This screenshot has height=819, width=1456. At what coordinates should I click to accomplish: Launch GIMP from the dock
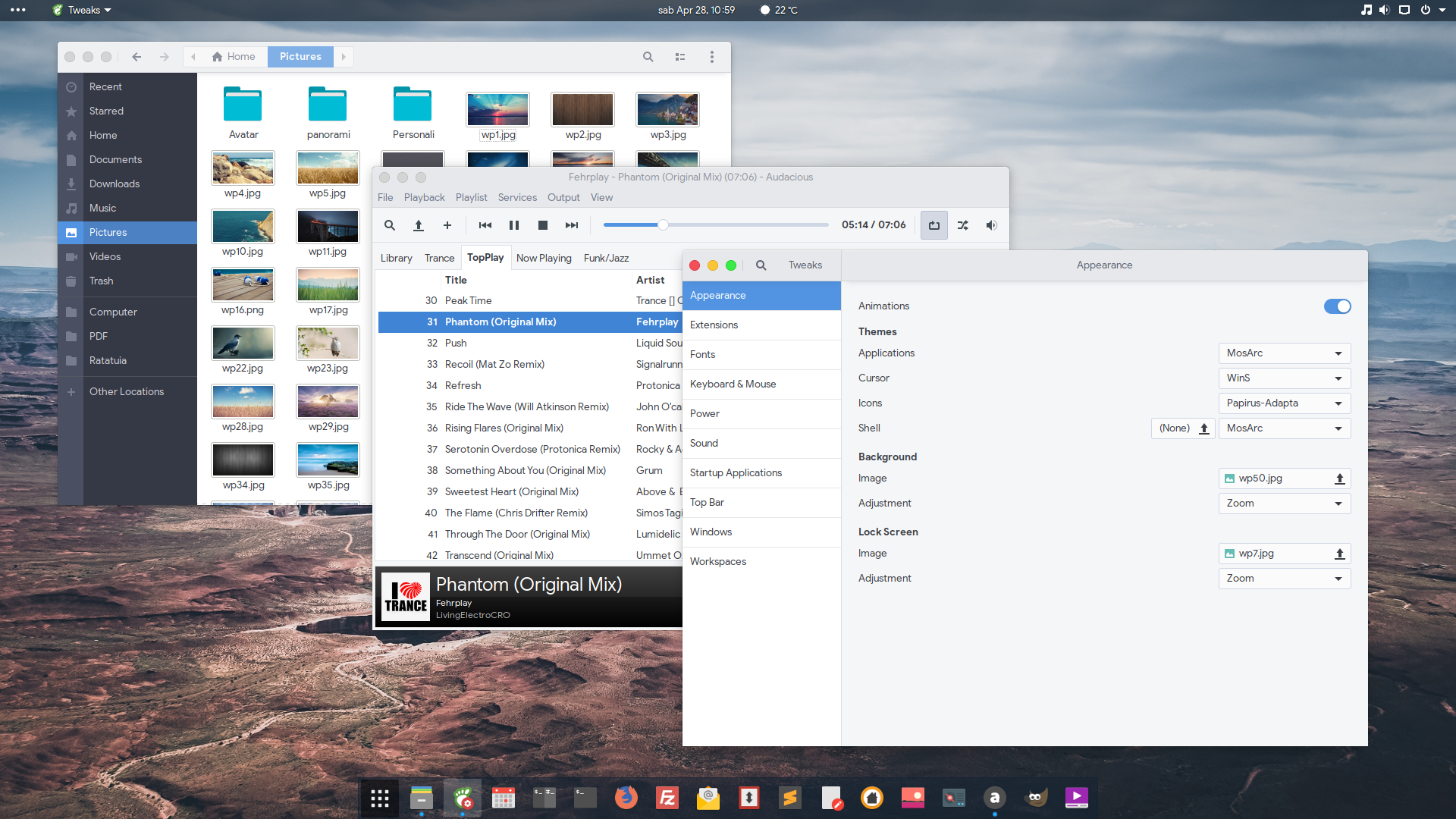click(1035, 798)
